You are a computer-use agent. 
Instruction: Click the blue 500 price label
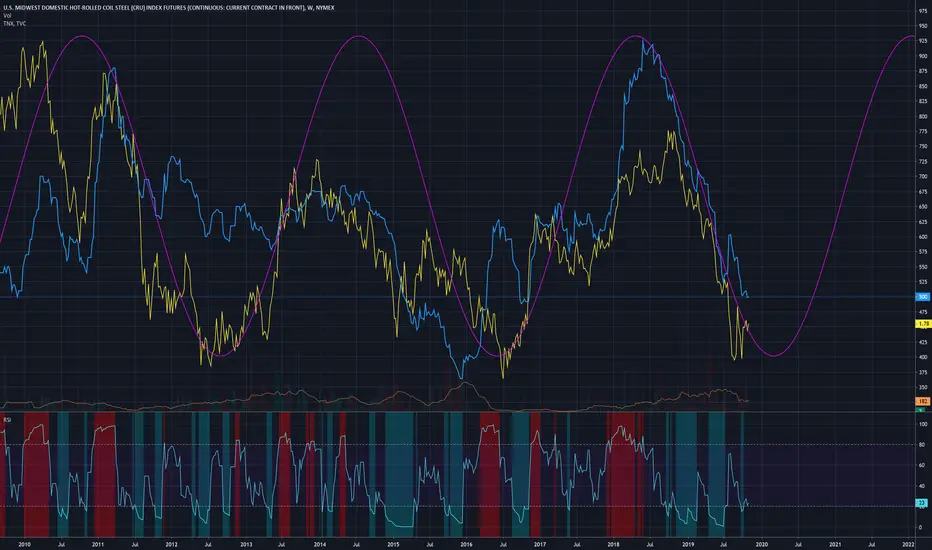click(x=923, y=297)
